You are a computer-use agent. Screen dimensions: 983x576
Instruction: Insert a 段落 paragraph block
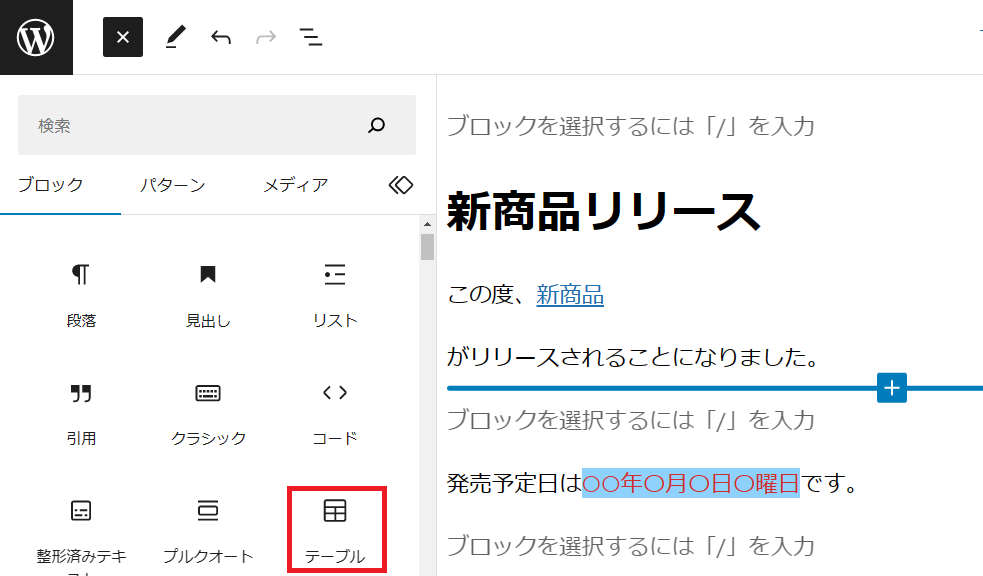click(81, 293)
